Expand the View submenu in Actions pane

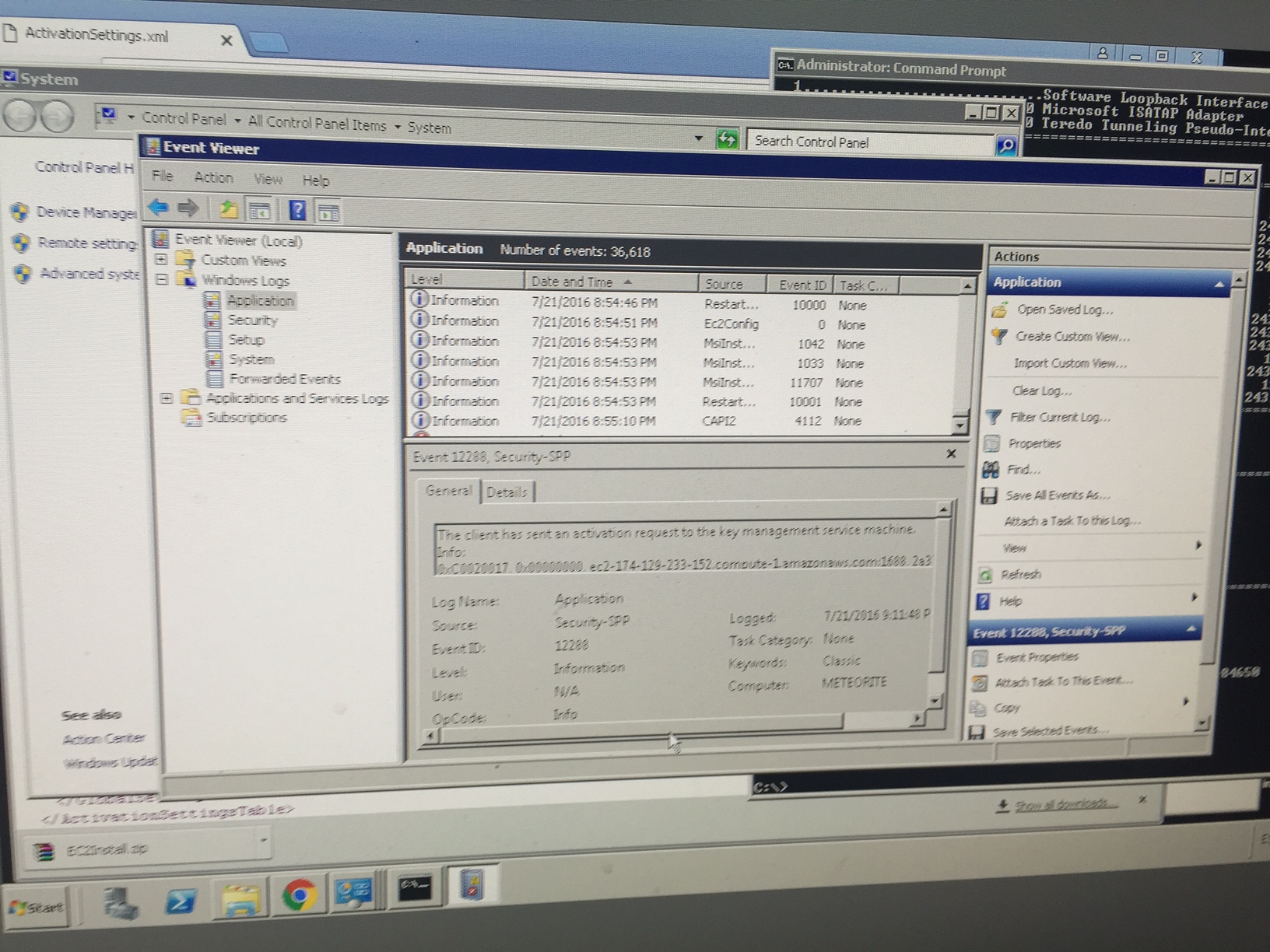coord(1198,546)
